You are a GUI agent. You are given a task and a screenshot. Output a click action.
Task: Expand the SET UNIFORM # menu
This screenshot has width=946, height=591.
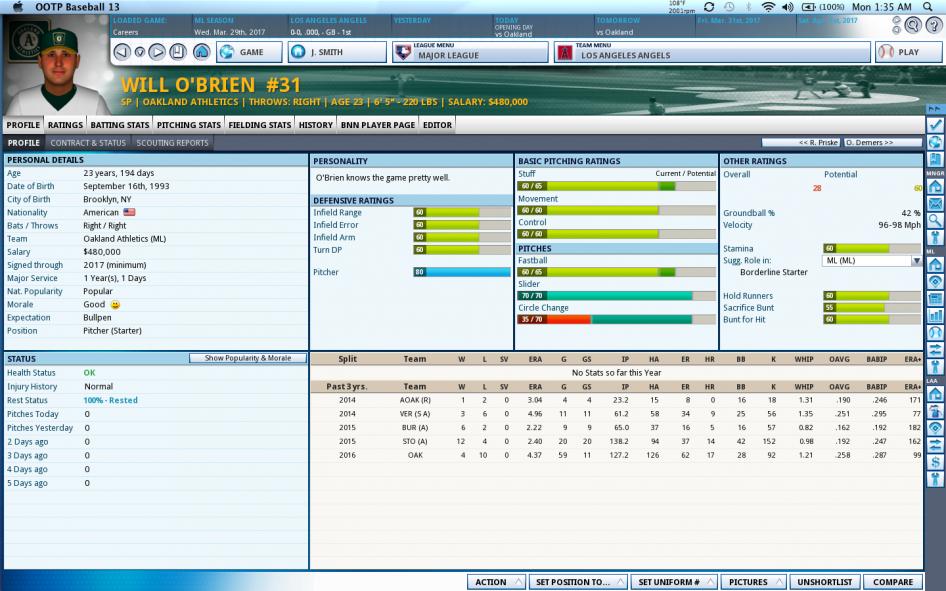tap(675, 582)
